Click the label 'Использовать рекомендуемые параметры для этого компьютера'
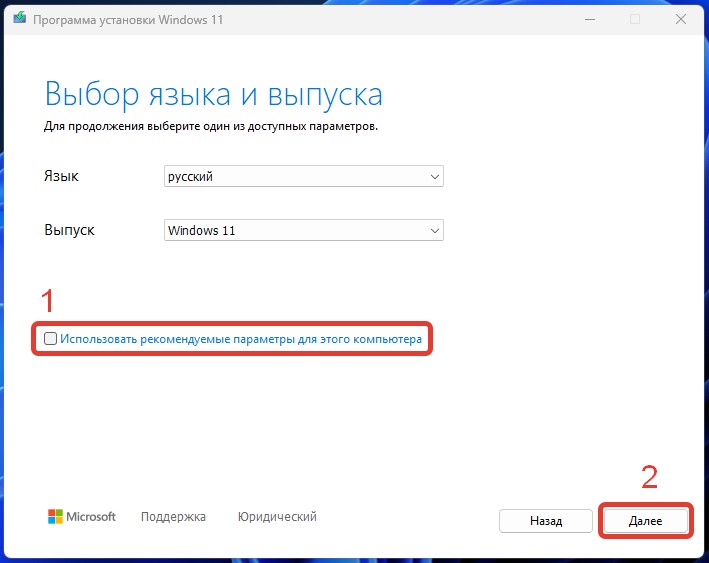The width and height of the screenshot is (709, 563). [x=241, y=339]
